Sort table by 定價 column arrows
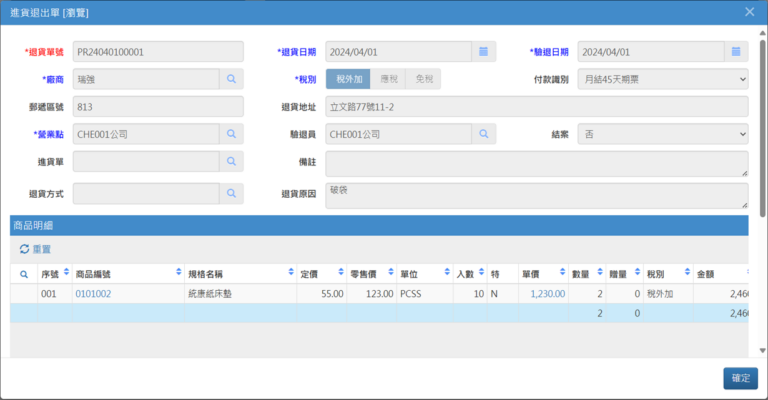Viewport: 768px width, 400px height. pos(341,272)
